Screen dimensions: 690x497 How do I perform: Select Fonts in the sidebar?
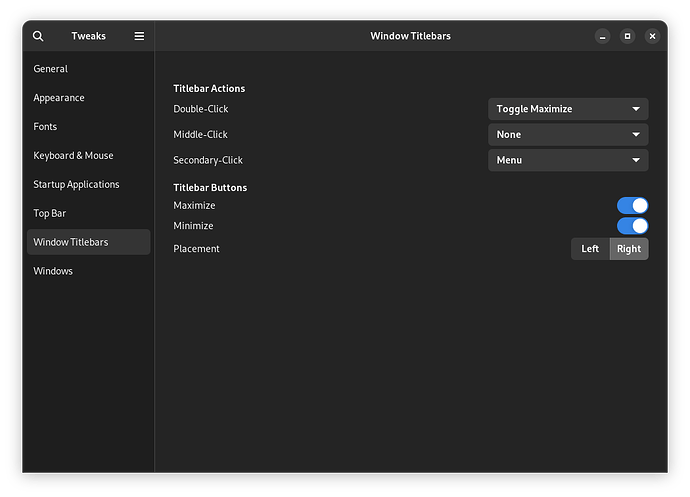(46, 127)
